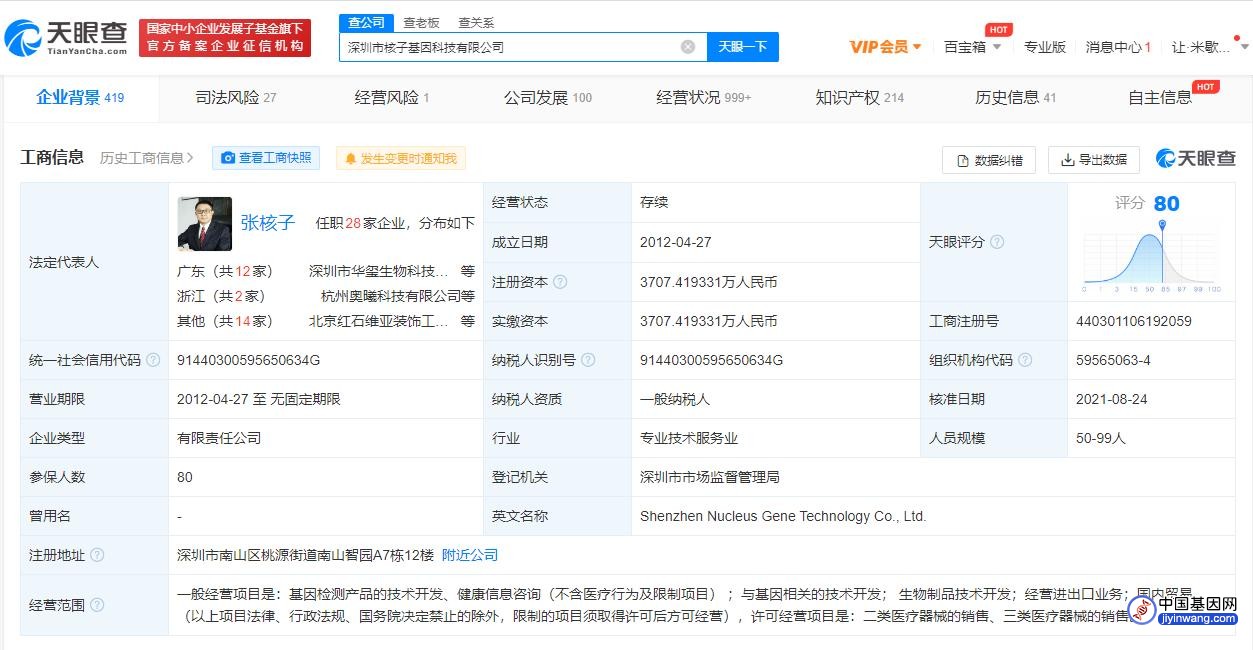Click the question mark next to 纳税人识别号

(x=588, y=360)
